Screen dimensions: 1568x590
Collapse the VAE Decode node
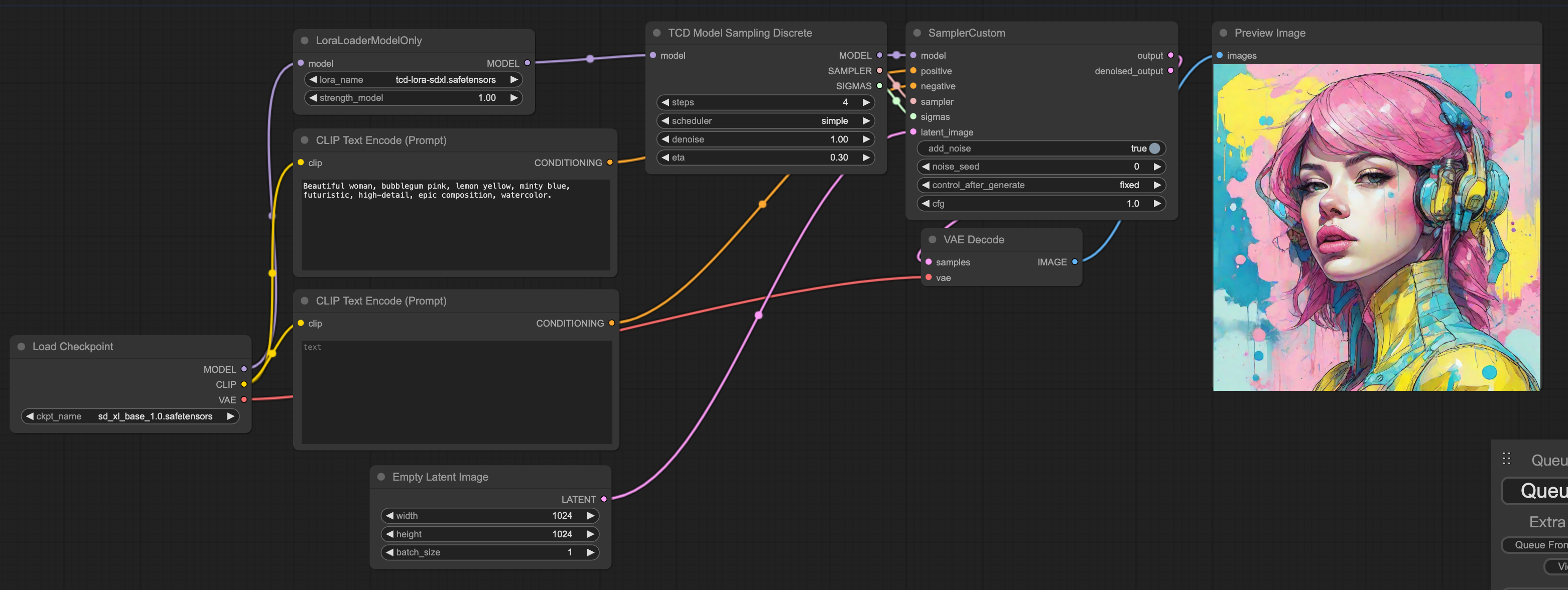(x=932, y=240)
